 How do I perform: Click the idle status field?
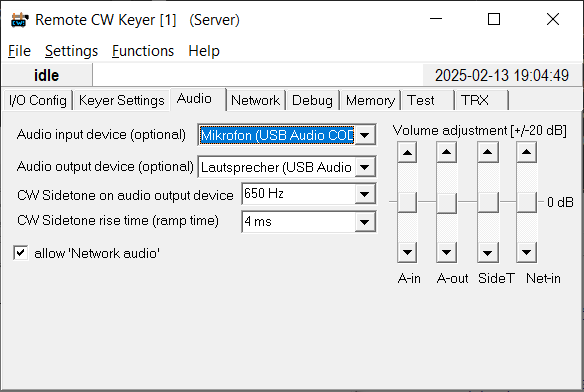(x=47, y=75)
